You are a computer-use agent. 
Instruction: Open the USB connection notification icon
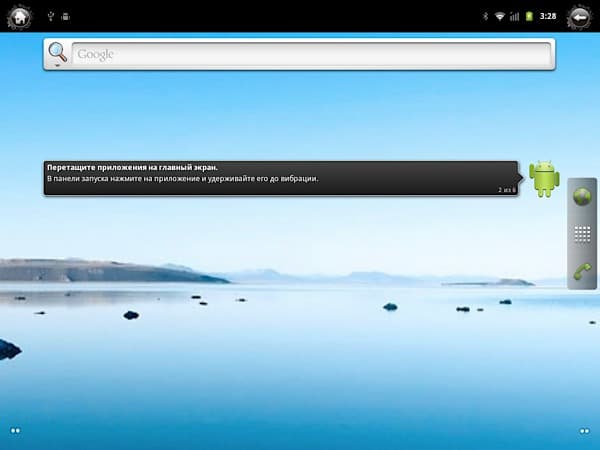click(x=50, y=16)
